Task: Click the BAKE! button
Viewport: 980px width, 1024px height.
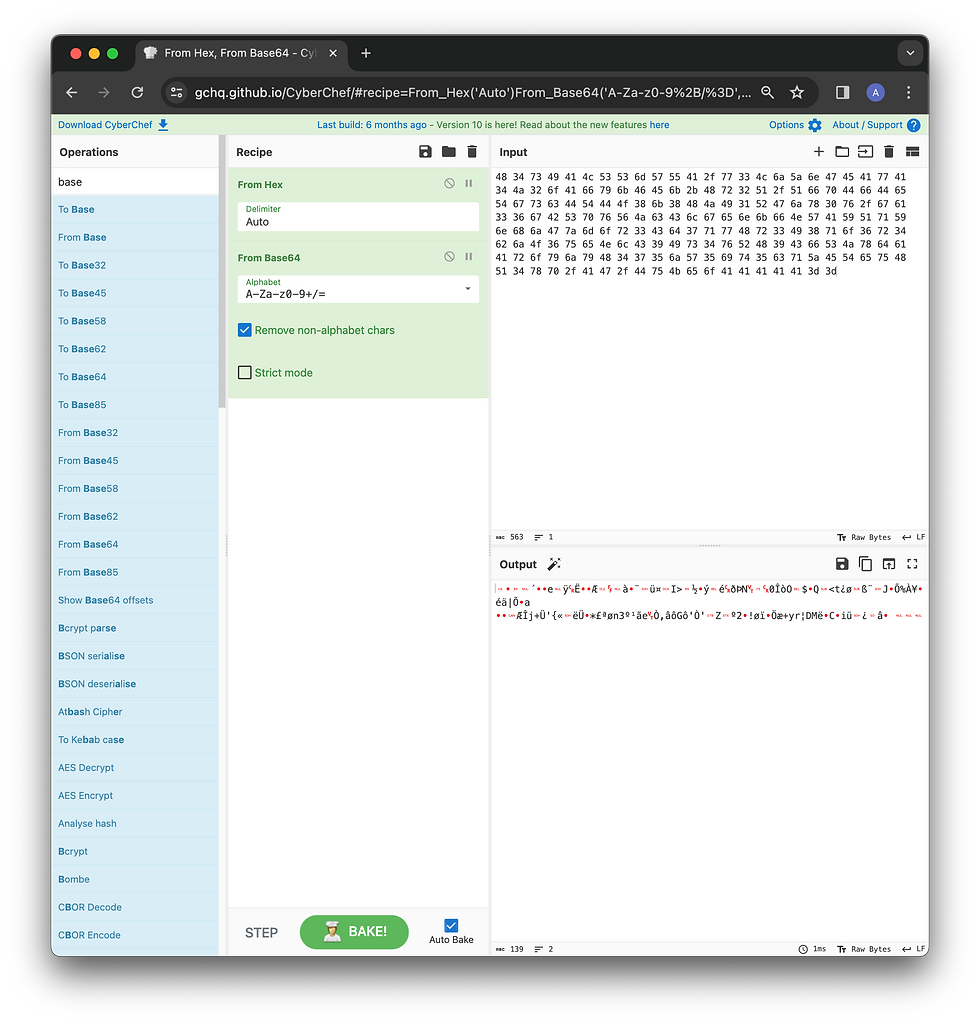Action: click(x=354, y=932)
